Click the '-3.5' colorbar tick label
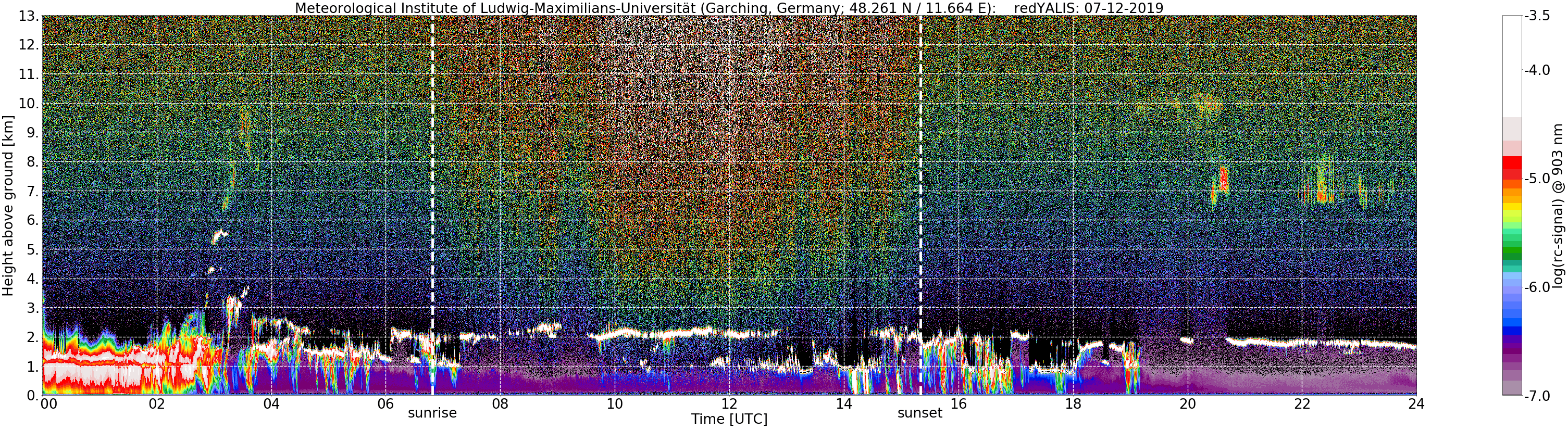 [x=1537, y=16]
